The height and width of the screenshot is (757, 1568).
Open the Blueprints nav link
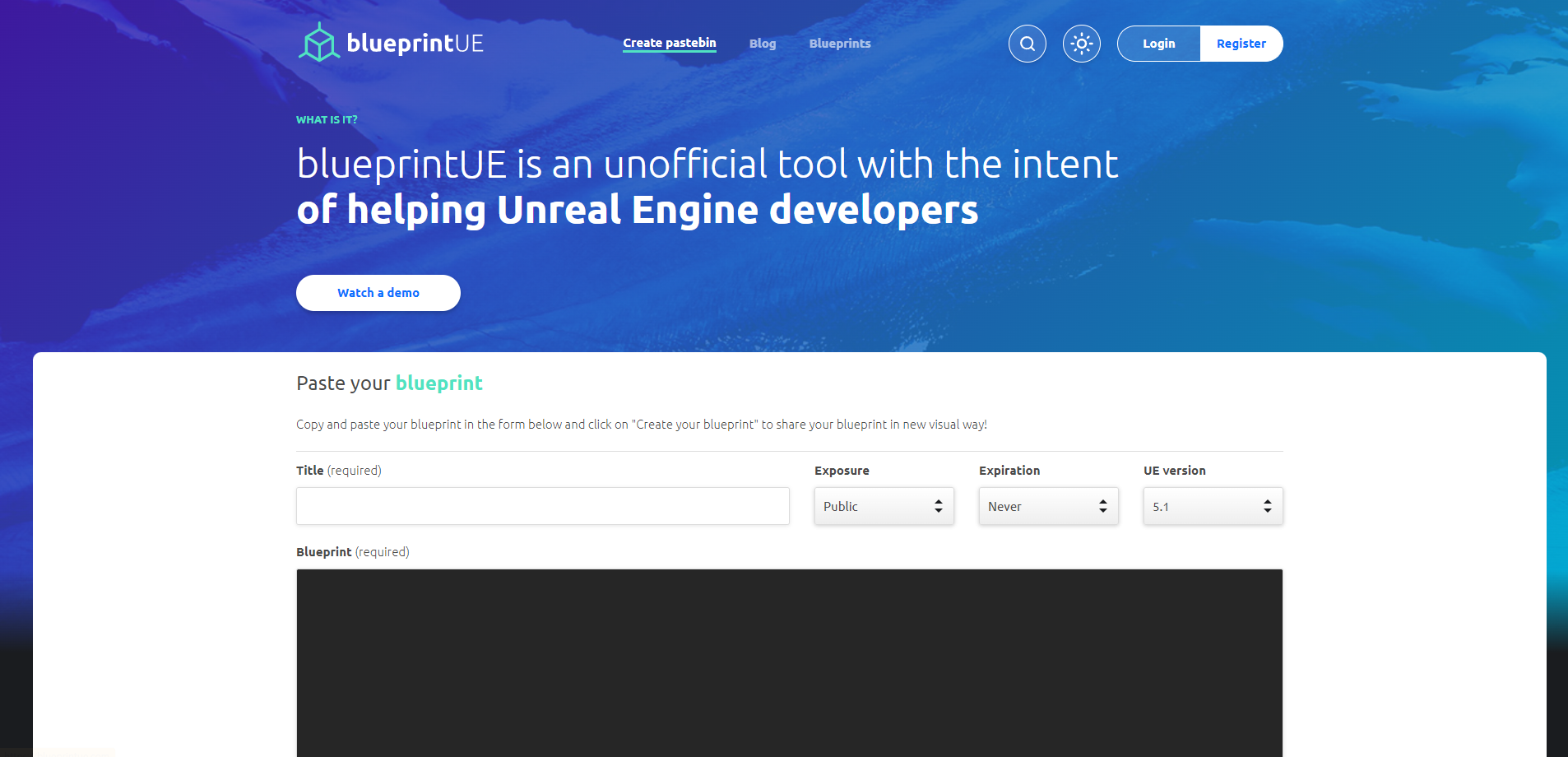tap(840, 44)
